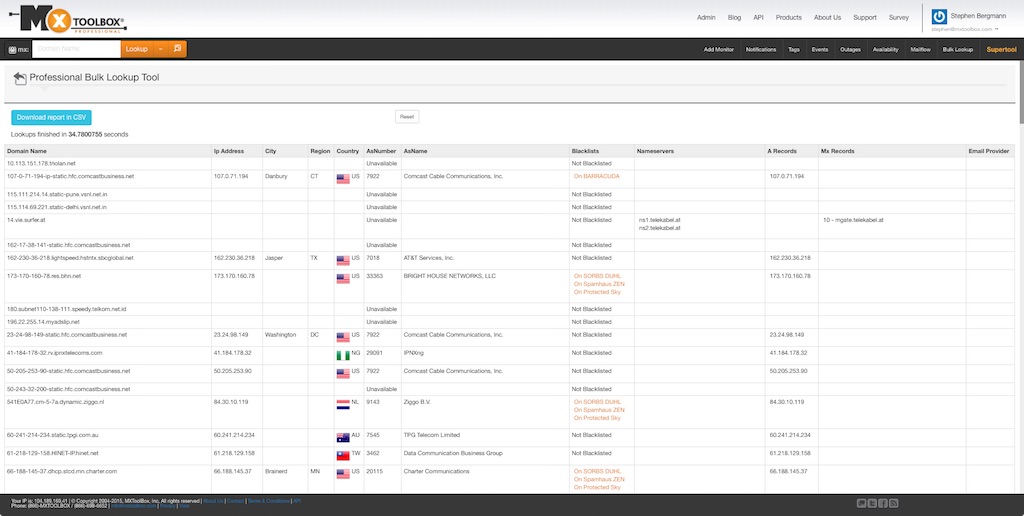The width and height of the screenshot is (1024, 516).
Task: Click the US flag in the BRIGHT HOUSE NETWORKS row
Action: click(x=343, y=279)
